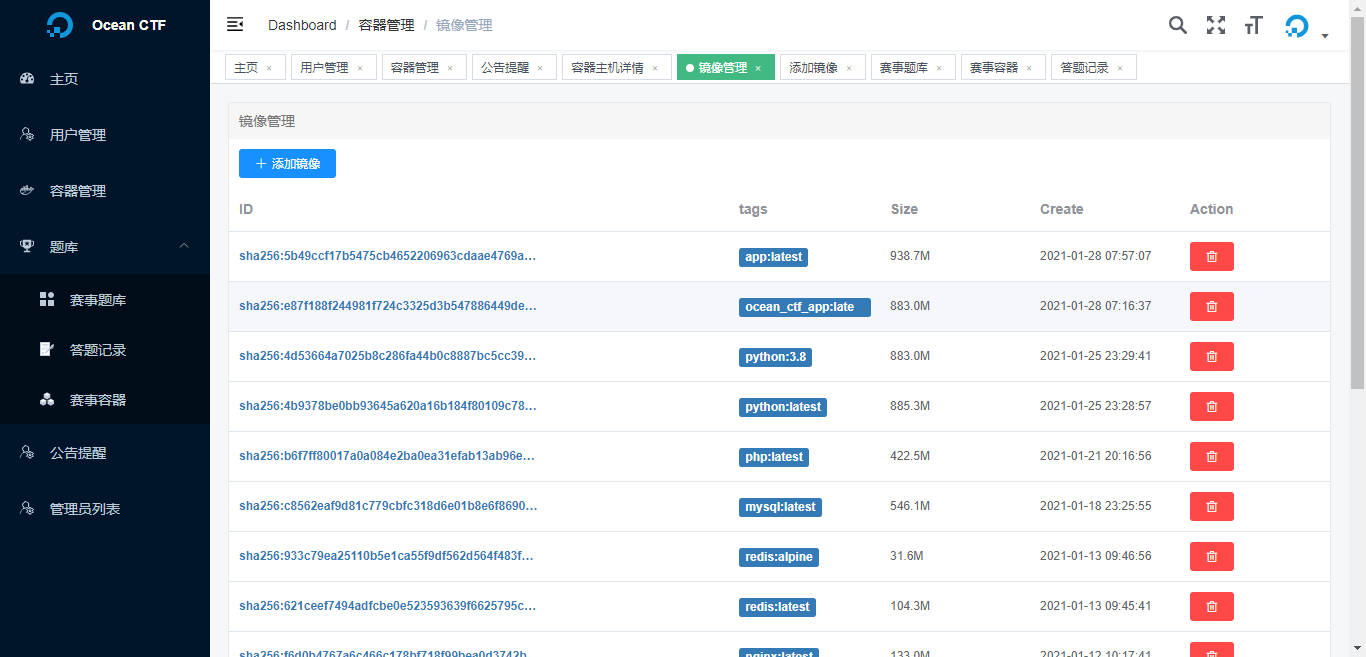This screenshot has width=1366, height=657.
Task: Open 容器管理 in sidebar
Action: click(105, 191)
